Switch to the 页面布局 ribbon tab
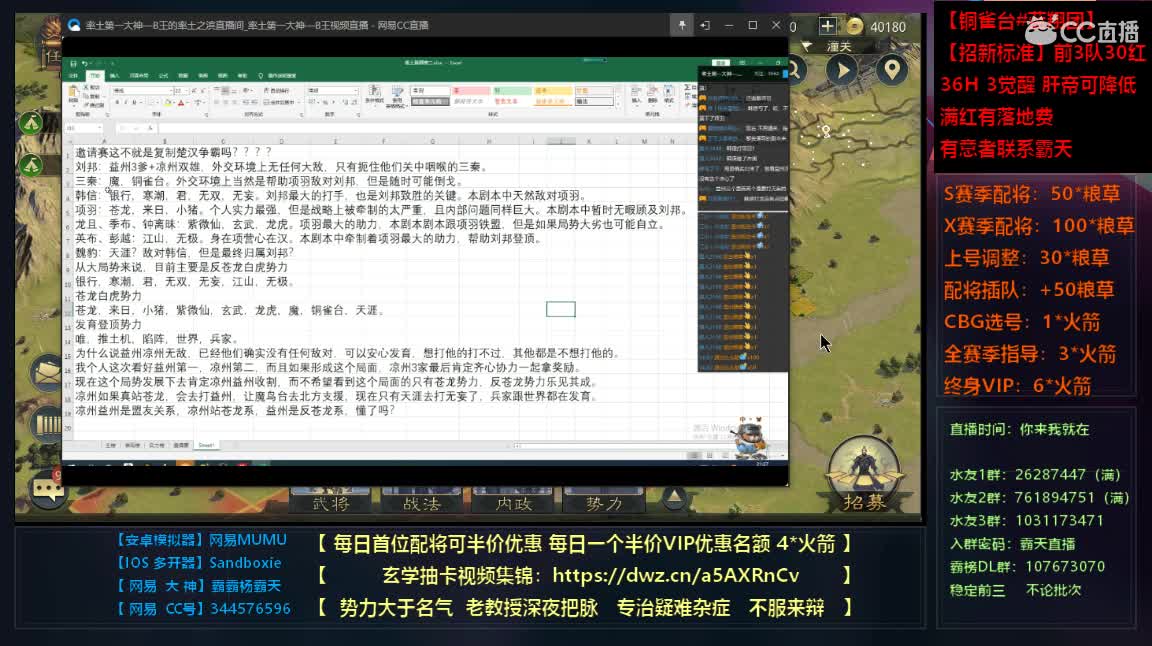Image resolution: width=1152 pixels, height=646 pixels. pyautogui.click(x=139, y=76)
